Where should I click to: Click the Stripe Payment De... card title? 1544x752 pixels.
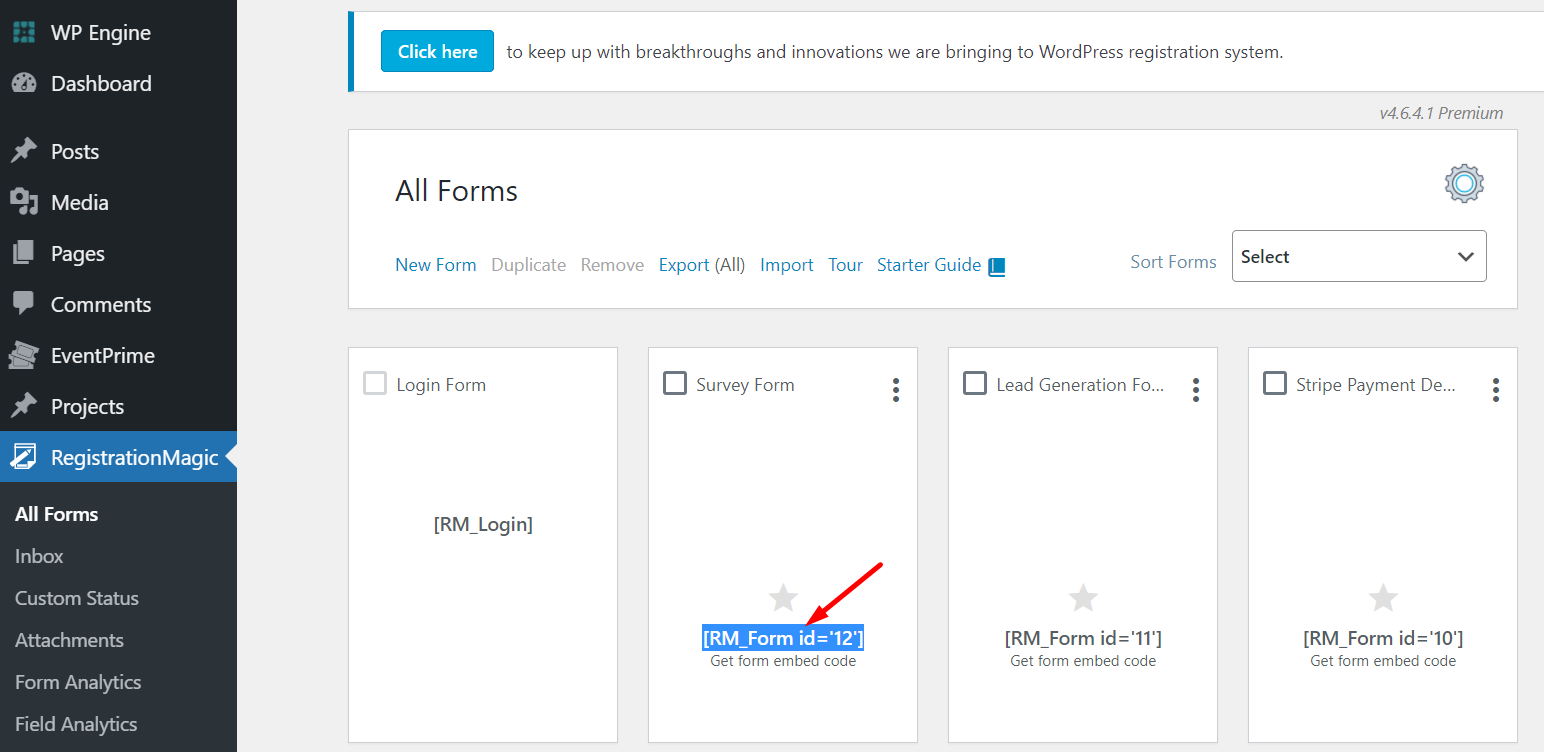tap(1376, 385)
